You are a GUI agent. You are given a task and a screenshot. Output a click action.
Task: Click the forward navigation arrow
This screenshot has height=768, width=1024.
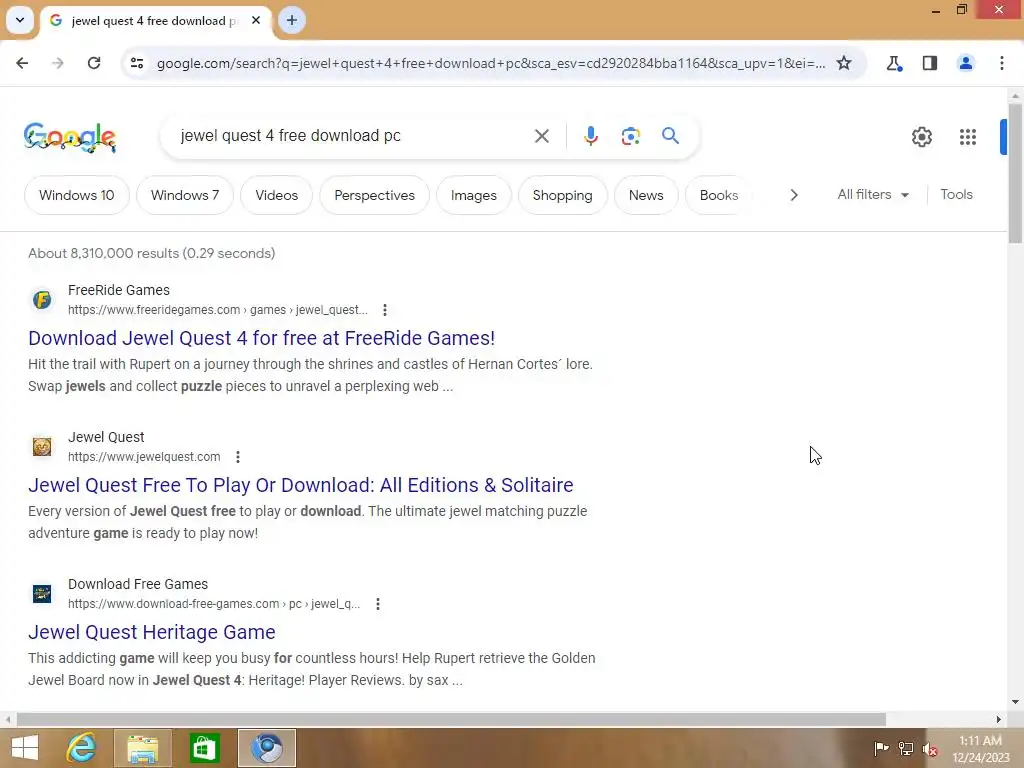pyautogui.click(x=58, y=63)
